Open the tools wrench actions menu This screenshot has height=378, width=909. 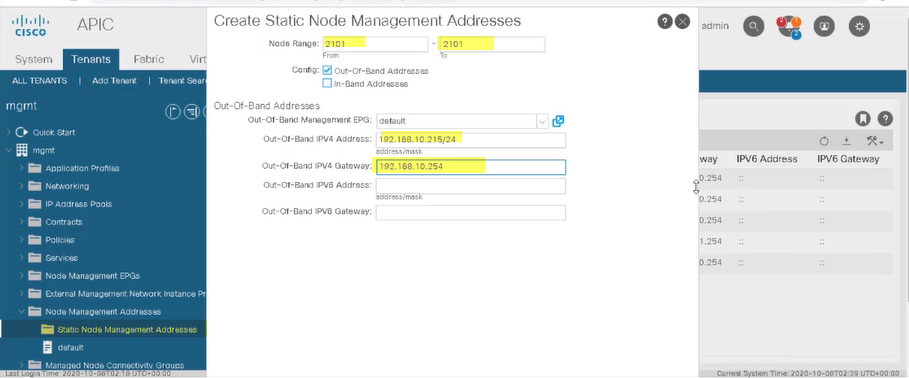tap(874, 141)
